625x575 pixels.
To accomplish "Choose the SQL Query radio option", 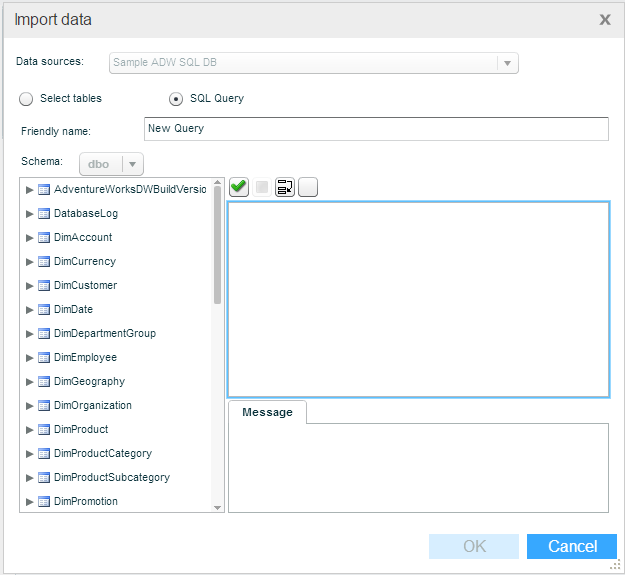I will coord(177,99).
